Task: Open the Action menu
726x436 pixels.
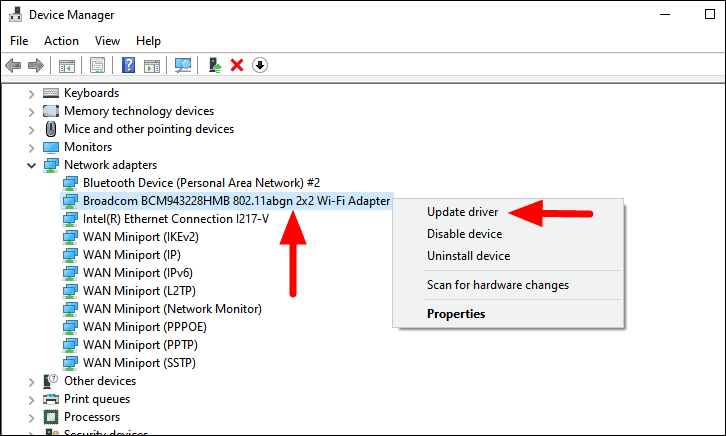Action: pos(61,41)
